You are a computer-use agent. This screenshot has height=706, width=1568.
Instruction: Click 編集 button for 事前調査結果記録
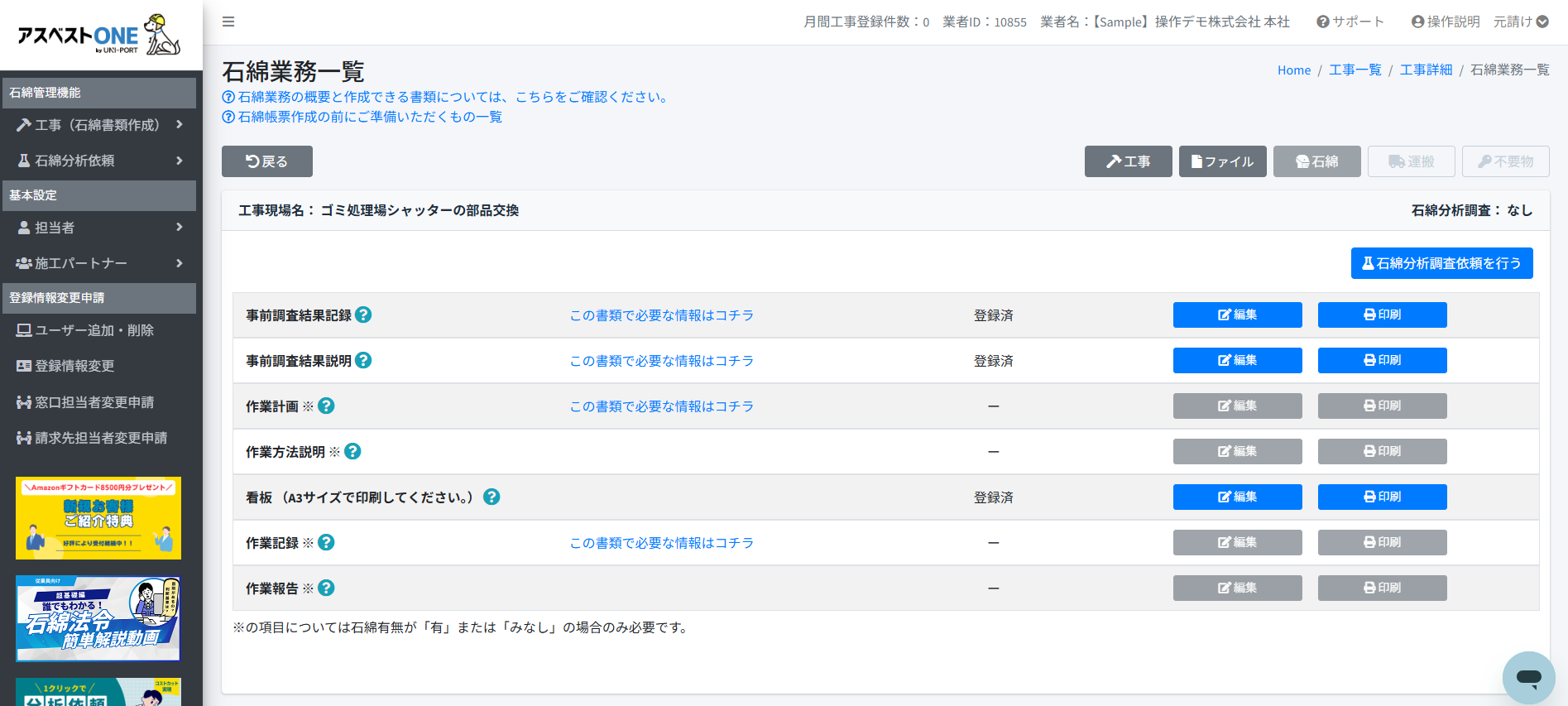point(1237,315)
